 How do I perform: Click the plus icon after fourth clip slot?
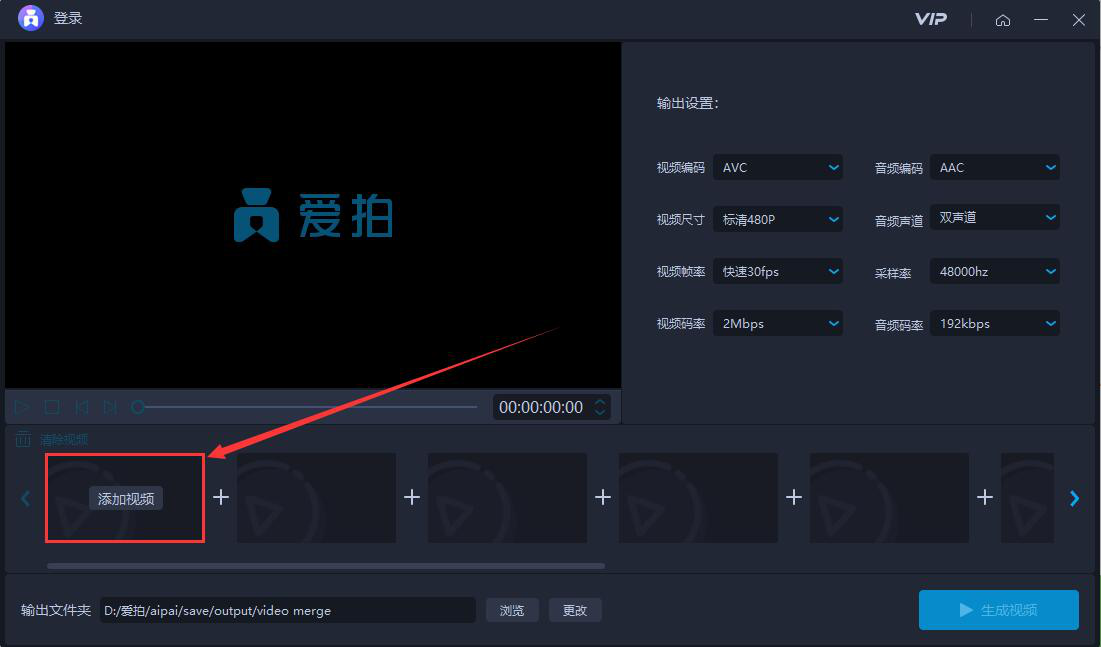click(793, 497)
